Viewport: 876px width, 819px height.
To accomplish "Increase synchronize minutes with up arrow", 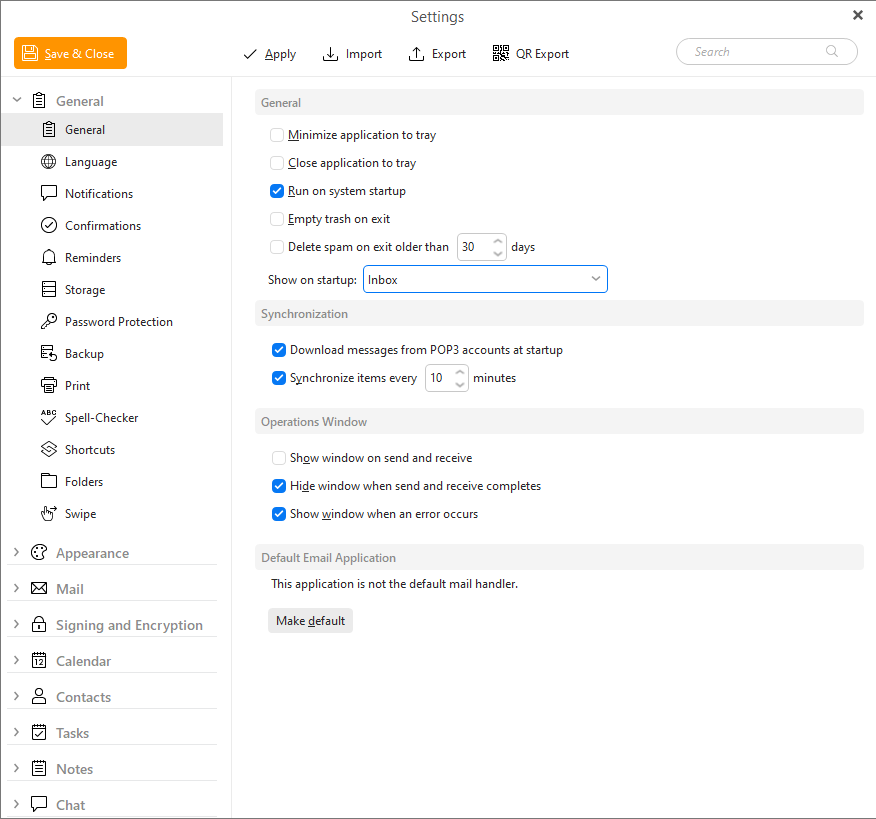I will [460, 373].
